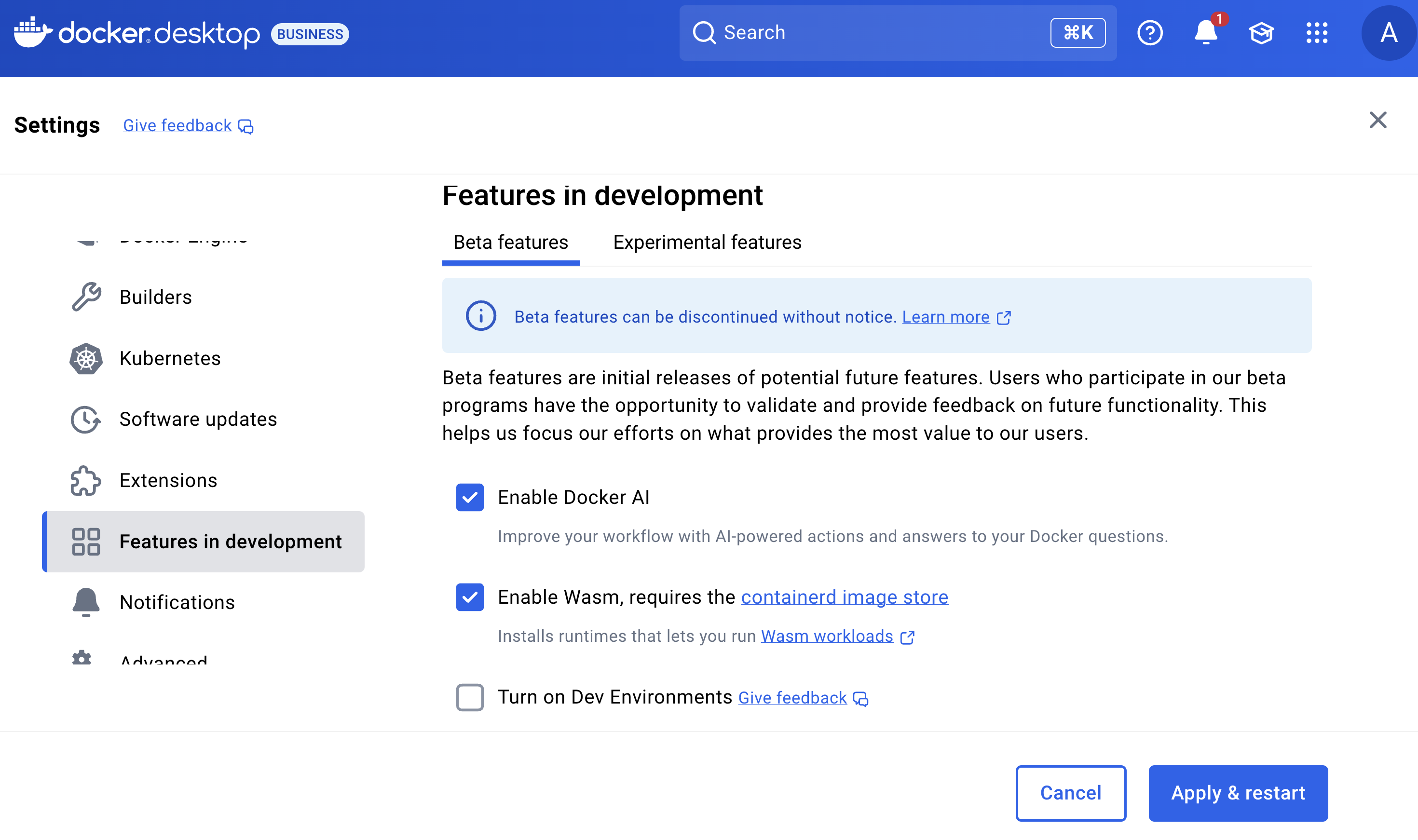Click the Settings title
Image resolution: width=1418 pixels, height=840 pixels.
56,125
